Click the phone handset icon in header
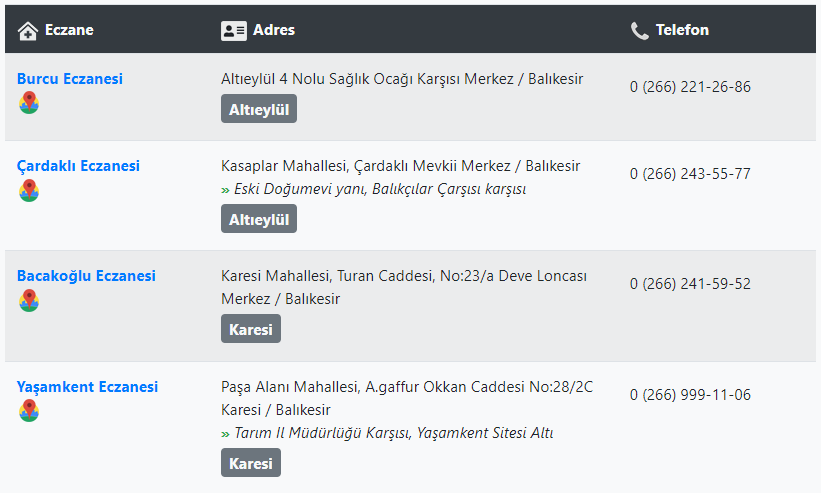Screen dimensions: 821x493 (639, 31)
